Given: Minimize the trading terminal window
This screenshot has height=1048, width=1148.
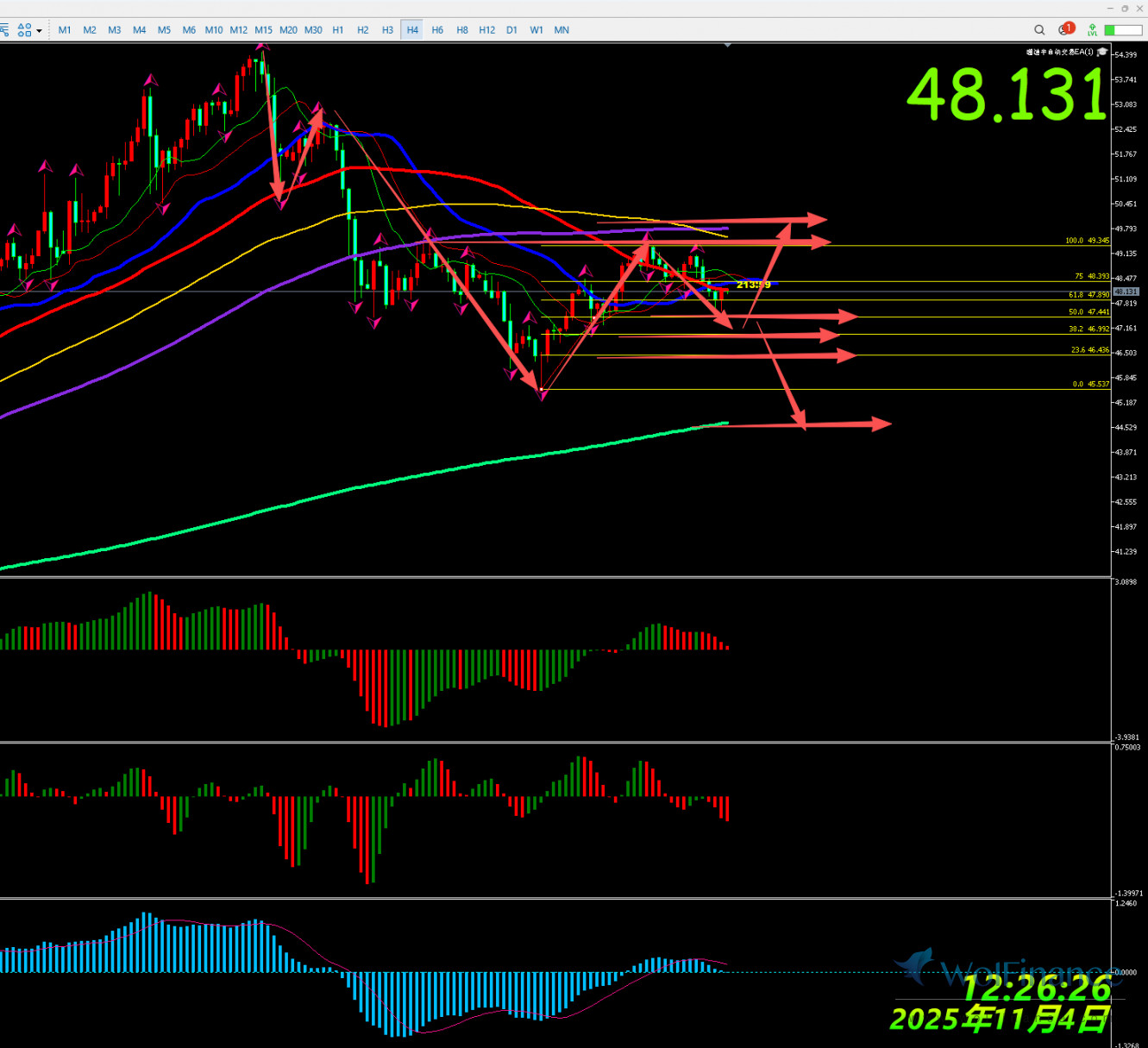Looking at the screenshot, I should pos(1110,8).
